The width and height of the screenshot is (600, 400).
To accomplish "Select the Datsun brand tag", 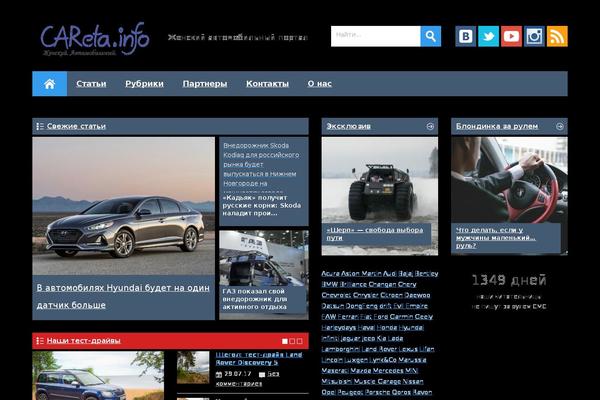I will point(333,306).
